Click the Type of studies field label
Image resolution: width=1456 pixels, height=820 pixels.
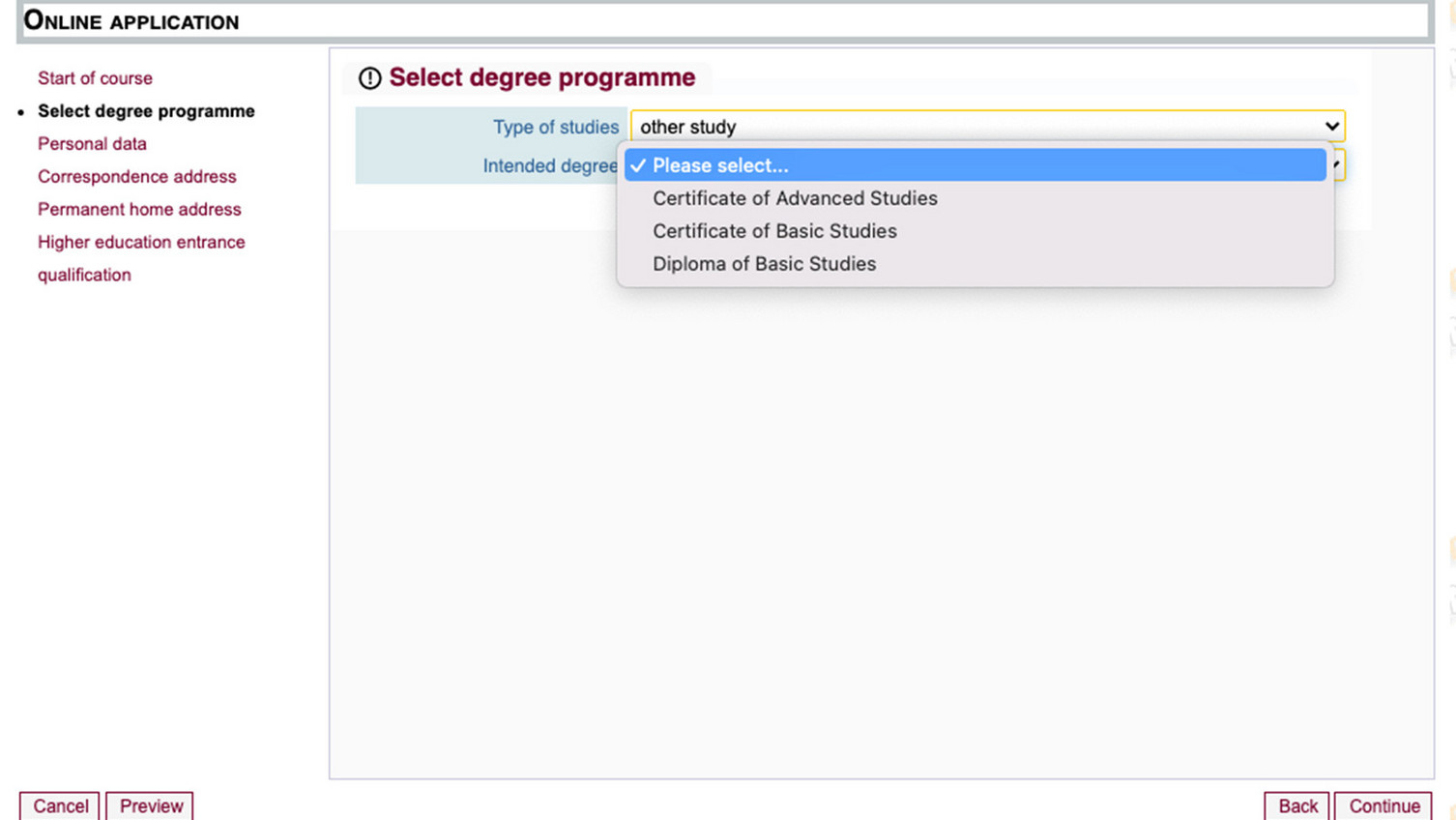click(x=555, y=128)
